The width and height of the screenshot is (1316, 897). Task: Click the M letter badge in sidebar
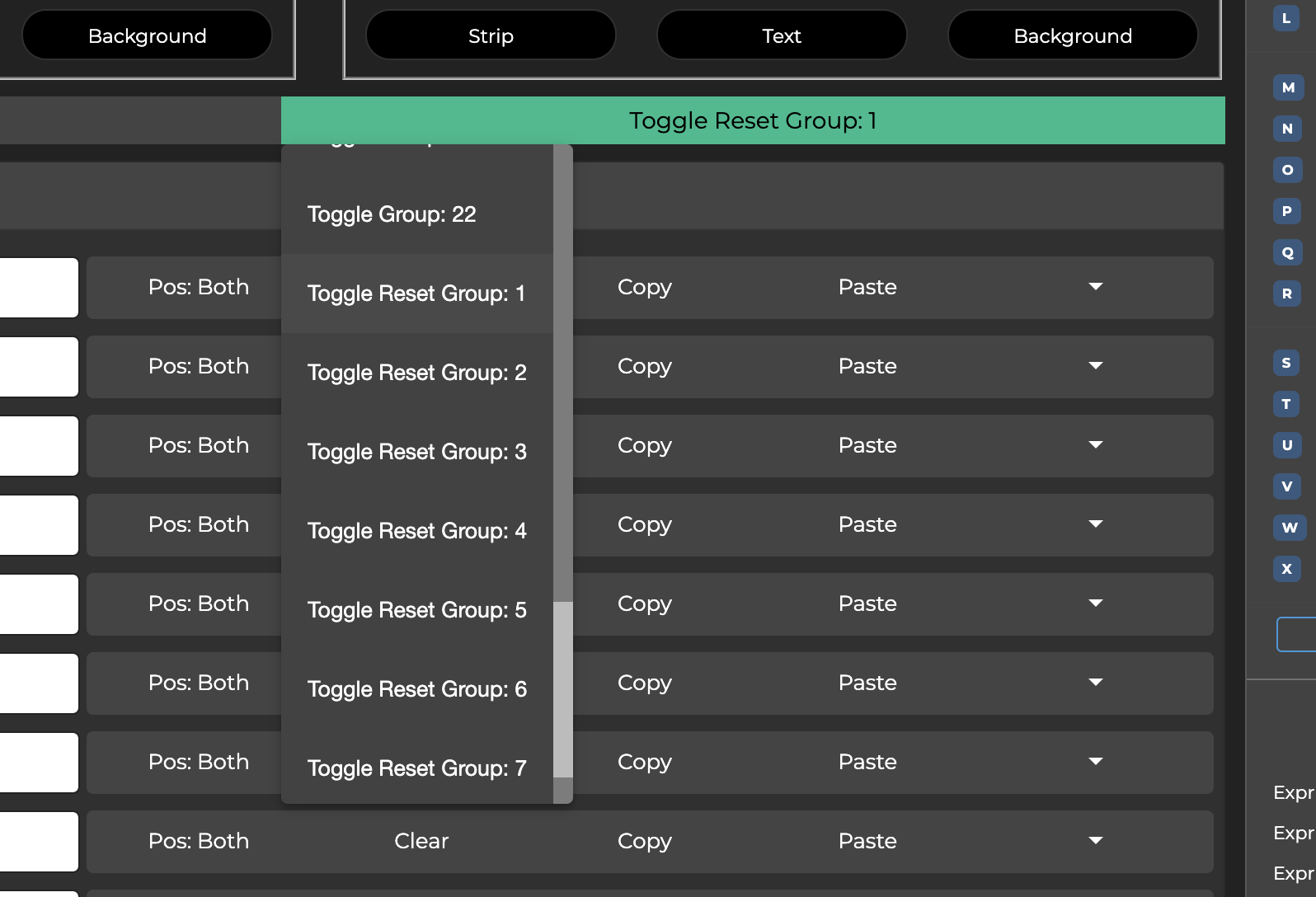1287,87
